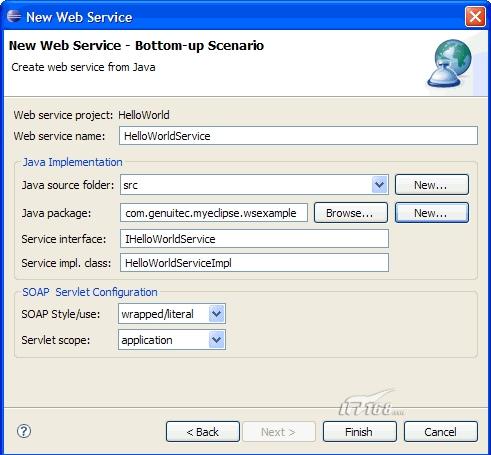The image size is (491, 455).
Task: Click the Service interface field
Action: pyautogui.click(x=254, y=239)
